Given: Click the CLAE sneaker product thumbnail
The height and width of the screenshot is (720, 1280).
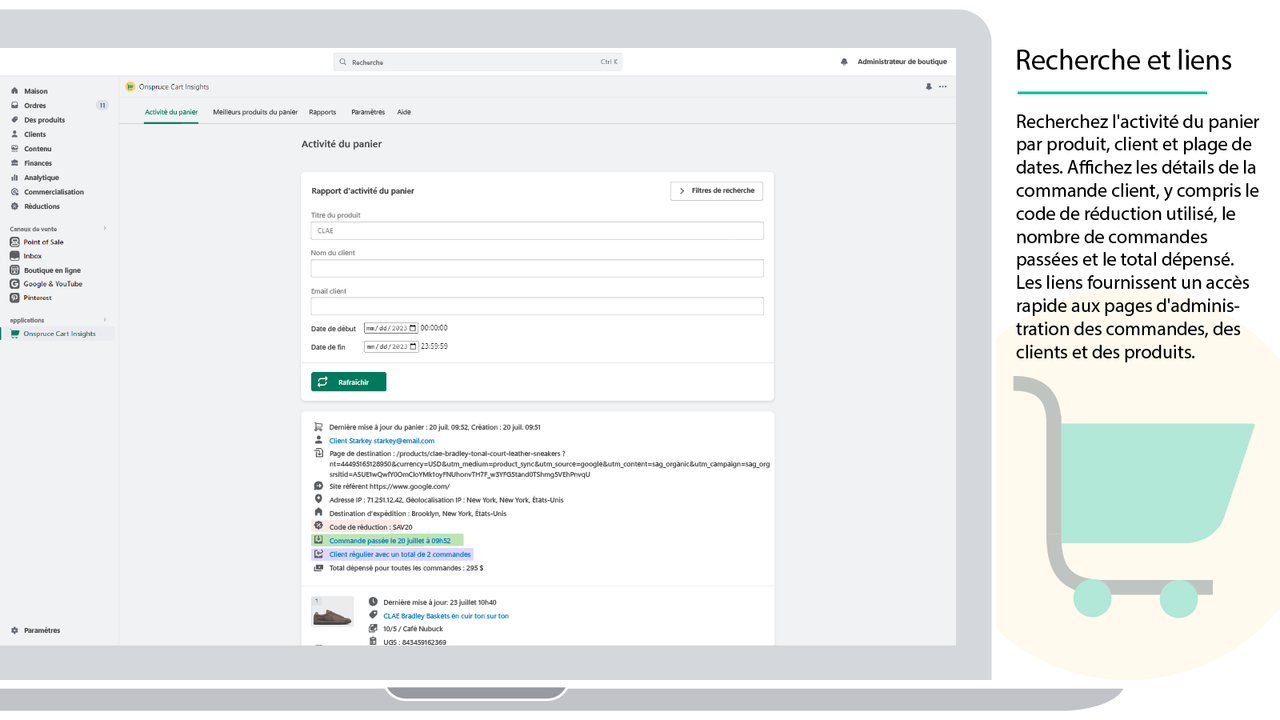Looking at the screenshot, I should click(x=332, y=612).
